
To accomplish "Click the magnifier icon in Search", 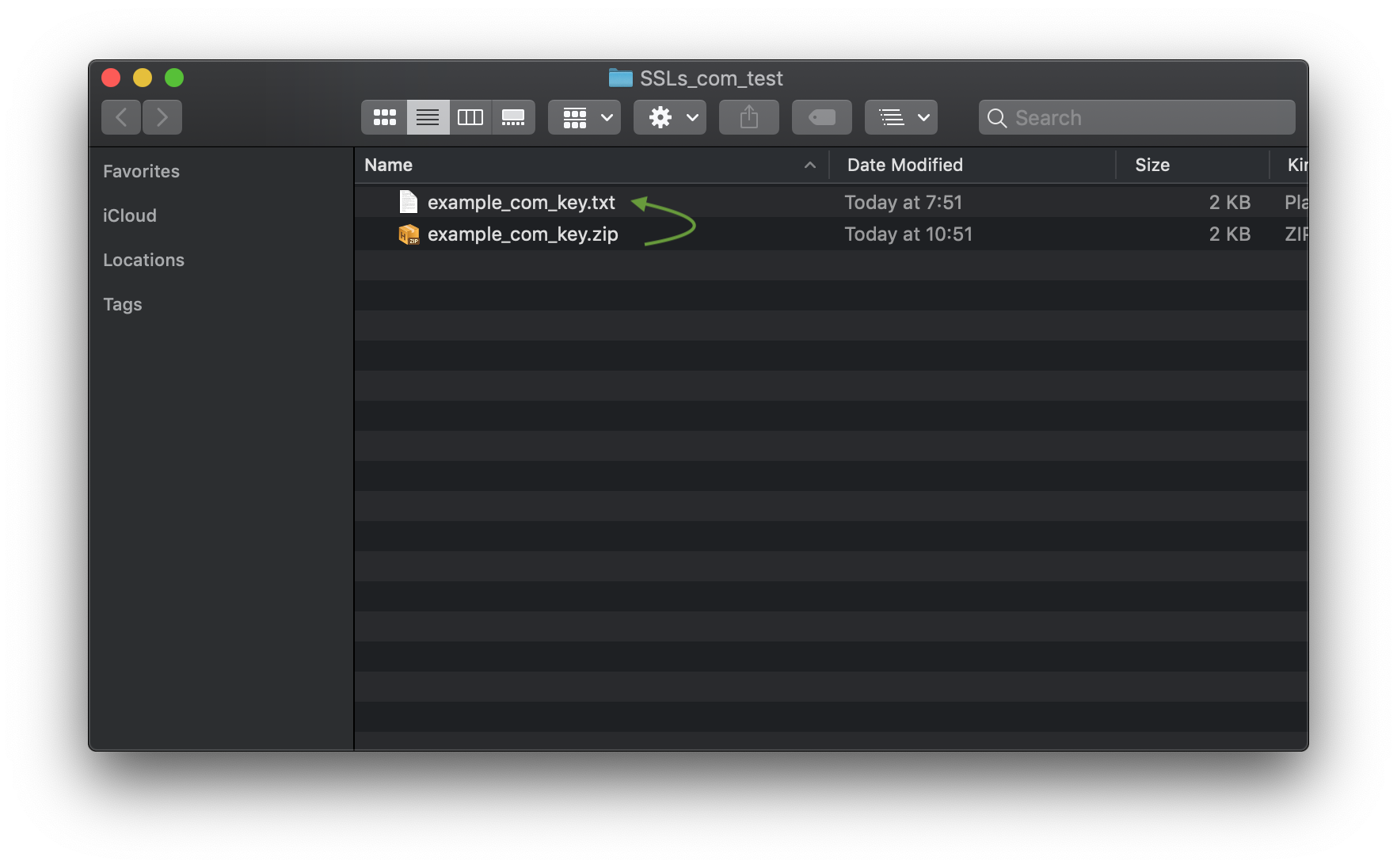I will point(997,118).
